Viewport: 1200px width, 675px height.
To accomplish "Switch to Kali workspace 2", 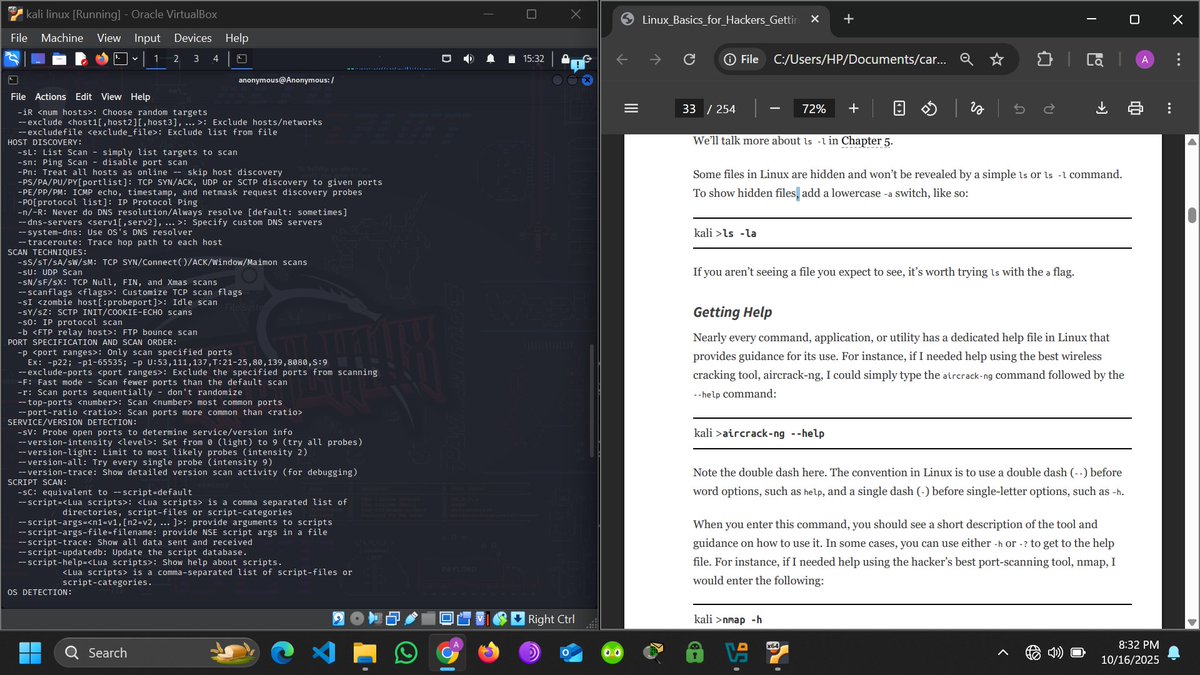I will [x=176, y=59].
